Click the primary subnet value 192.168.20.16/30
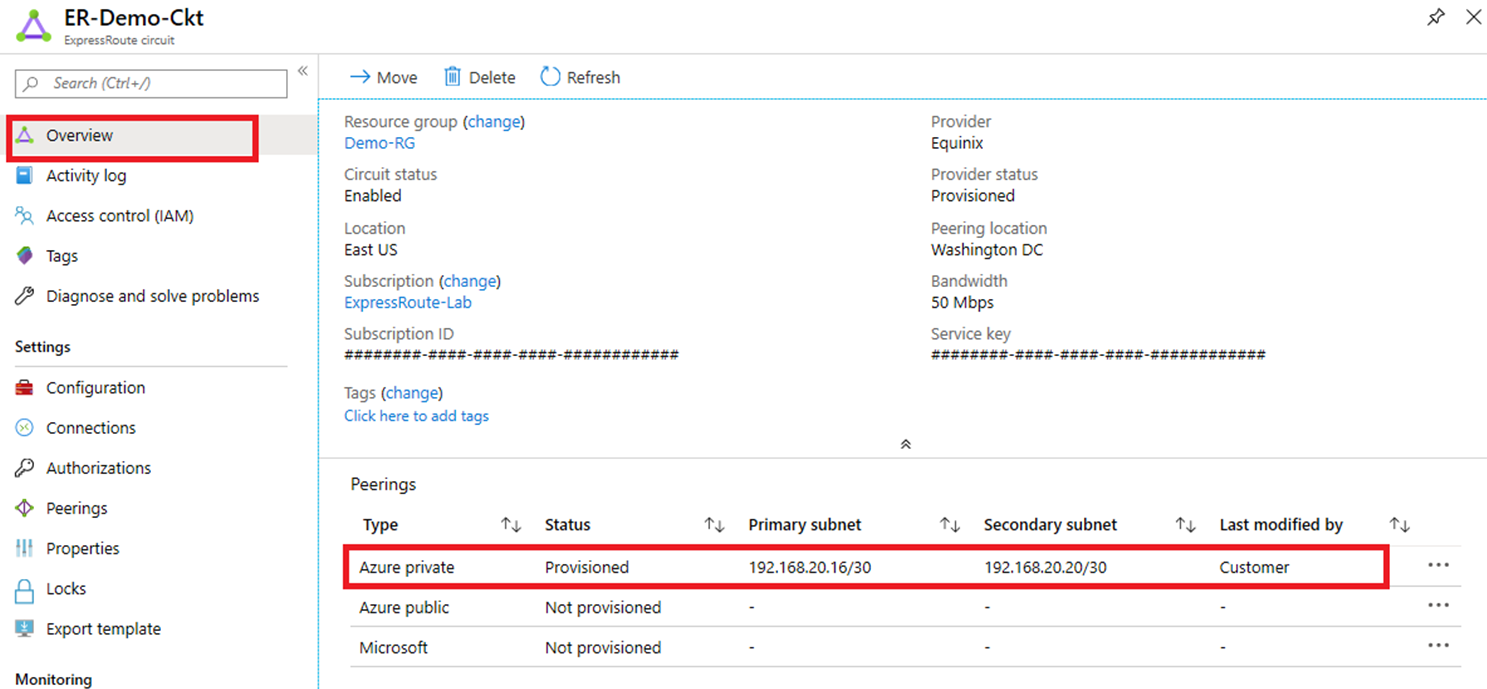This screenshot has width=1487, height=689. 810,567
